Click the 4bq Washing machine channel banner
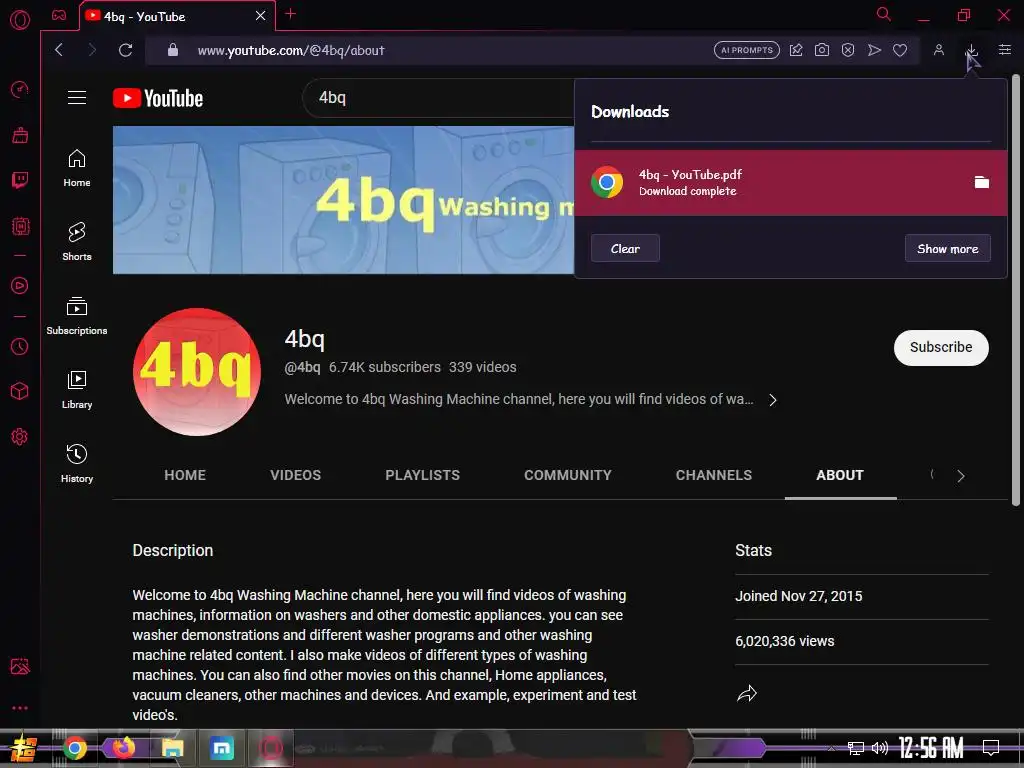1024x768 pixels. click(x=344, y=200)
